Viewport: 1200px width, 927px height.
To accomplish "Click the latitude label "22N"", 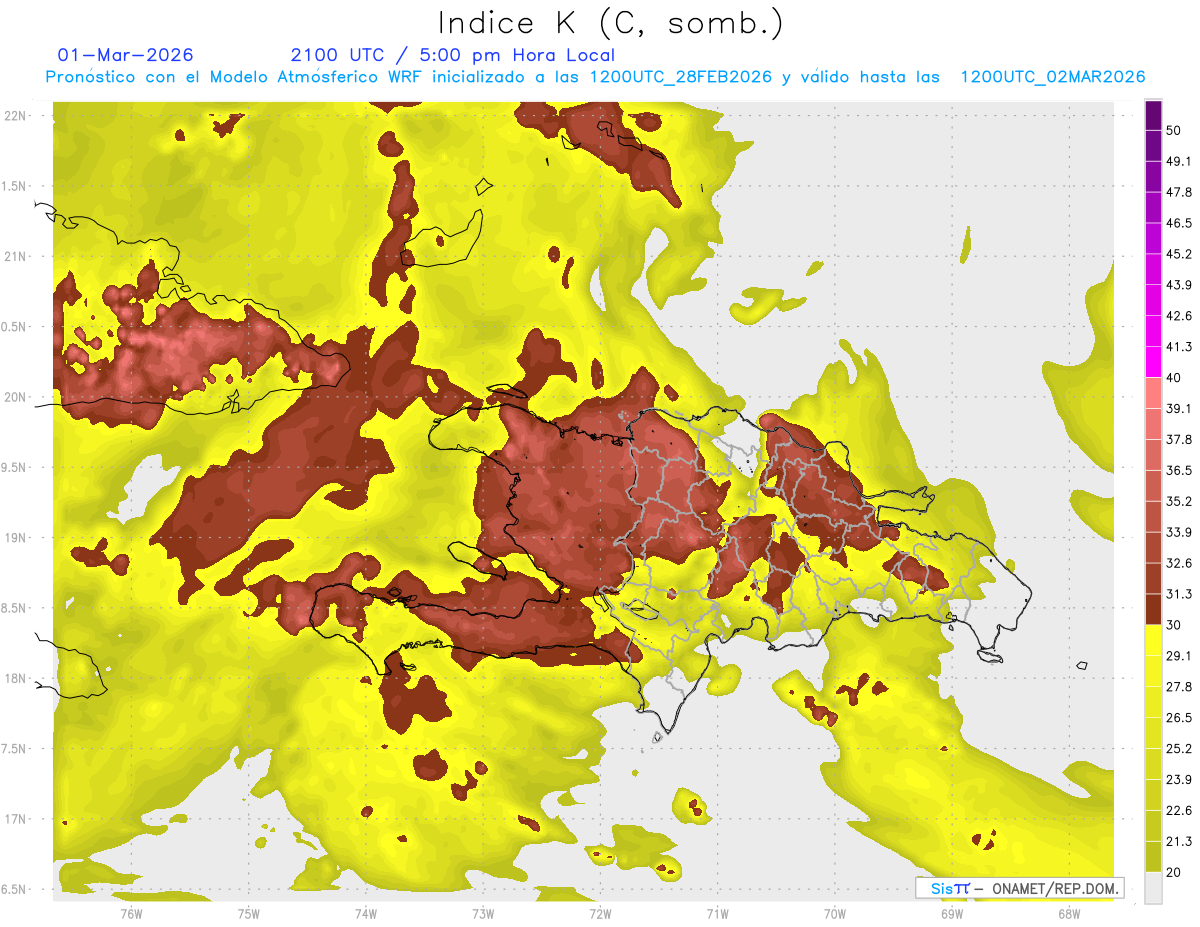I will tap(16, 116).
